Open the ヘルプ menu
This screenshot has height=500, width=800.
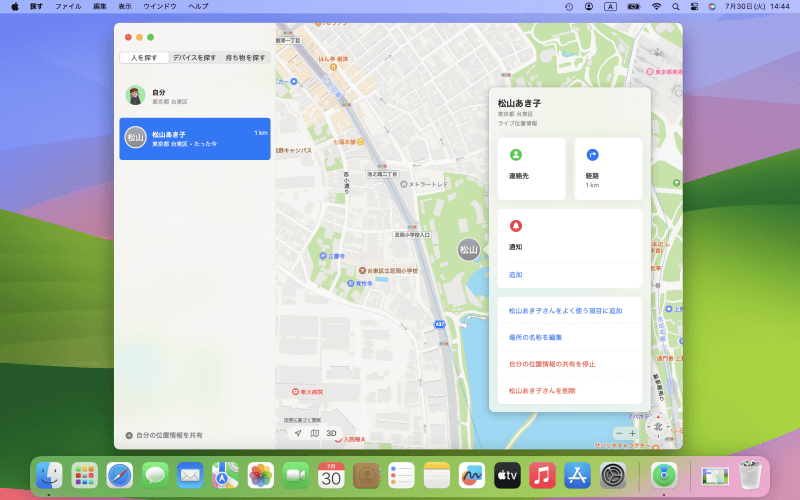[198, 7]
